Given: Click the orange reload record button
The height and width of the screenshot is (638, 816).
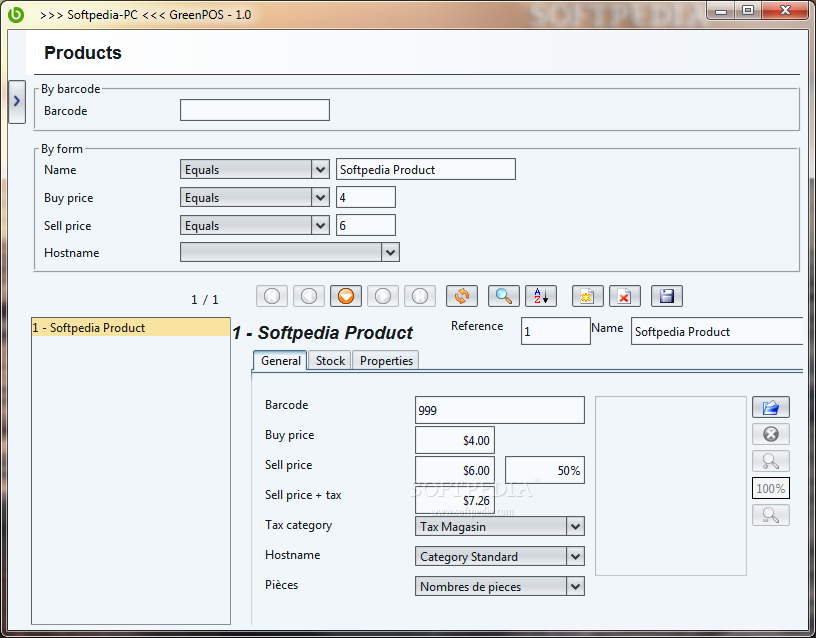Looking at the screenshot, I should 346,296.
